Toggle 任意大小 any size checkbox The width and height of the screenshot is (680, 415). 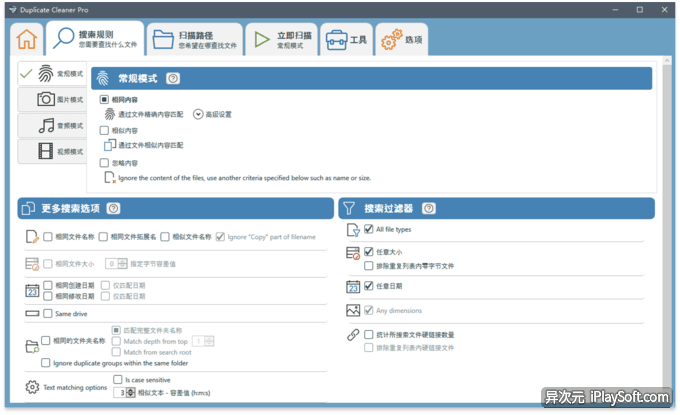(x=369, y=252)
